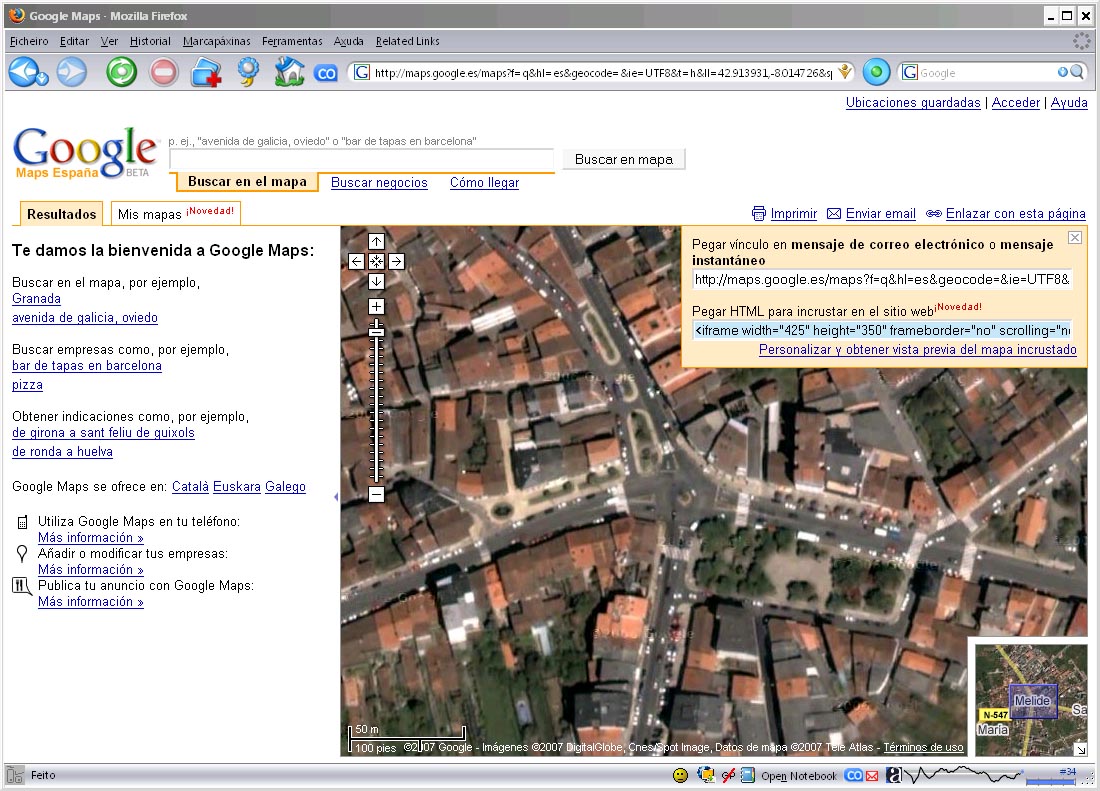This screenshot has height=791, width=1100.
Task: Click the 'Términos de uso' link
Action: pos(923,748)
